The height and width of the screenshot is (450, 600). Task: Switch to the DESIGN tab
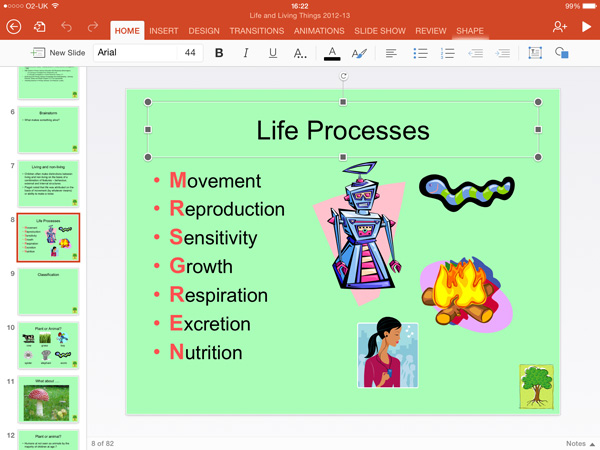click(x=204, y=31)
